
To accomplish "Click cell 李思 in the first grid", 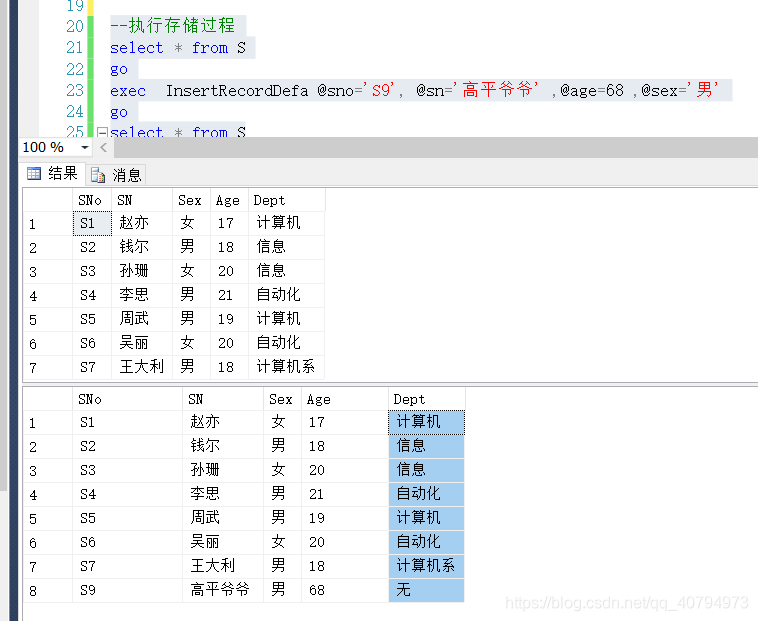I will tap(142, 295).
